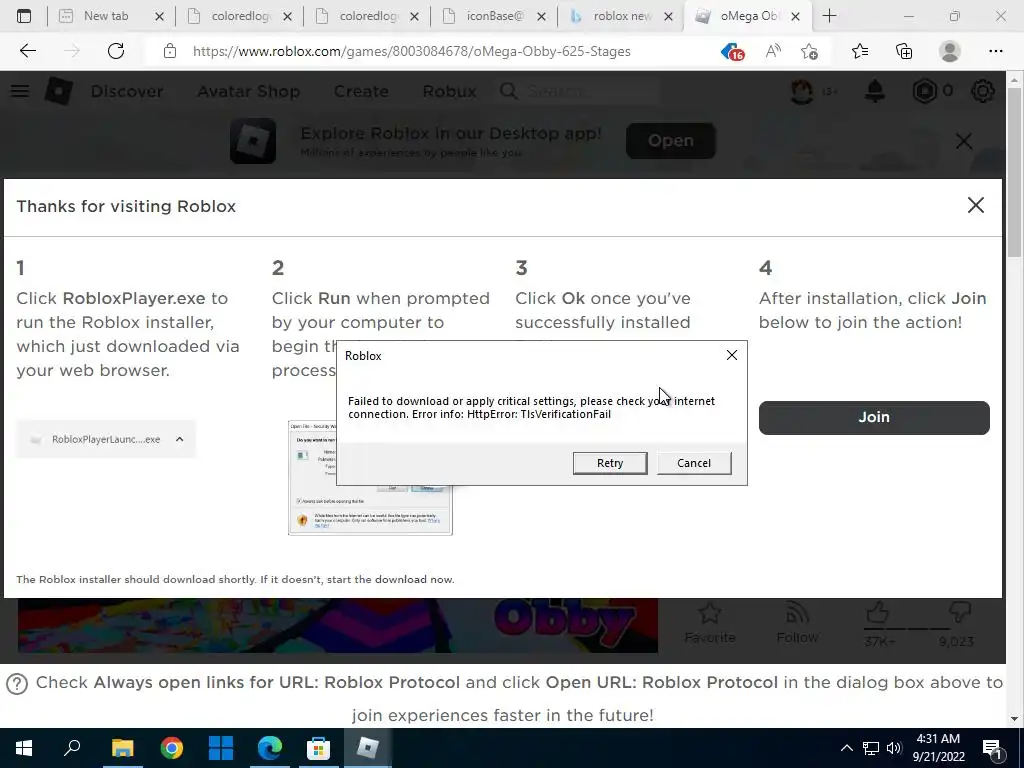Cancel the Roblox error dialog

[694, 463]
